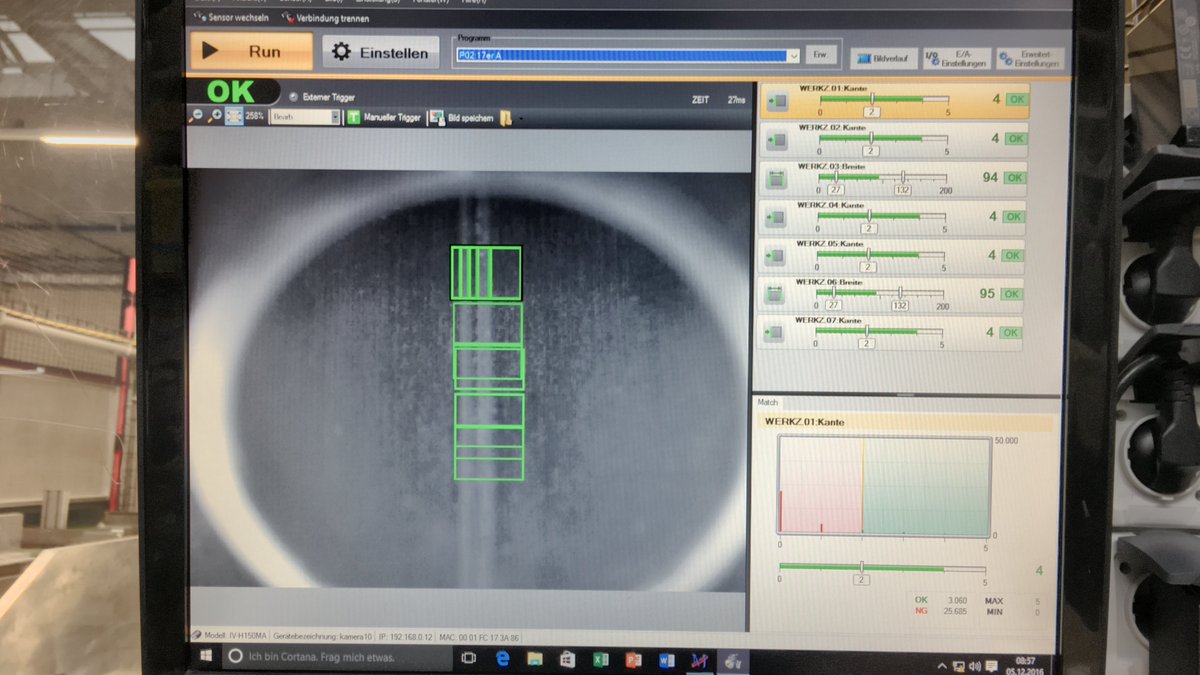The height and width of the screenshot is (675, 1200).
Task: Click the WERKZ.01:Kante histogram chart
Action: (885, 485)
